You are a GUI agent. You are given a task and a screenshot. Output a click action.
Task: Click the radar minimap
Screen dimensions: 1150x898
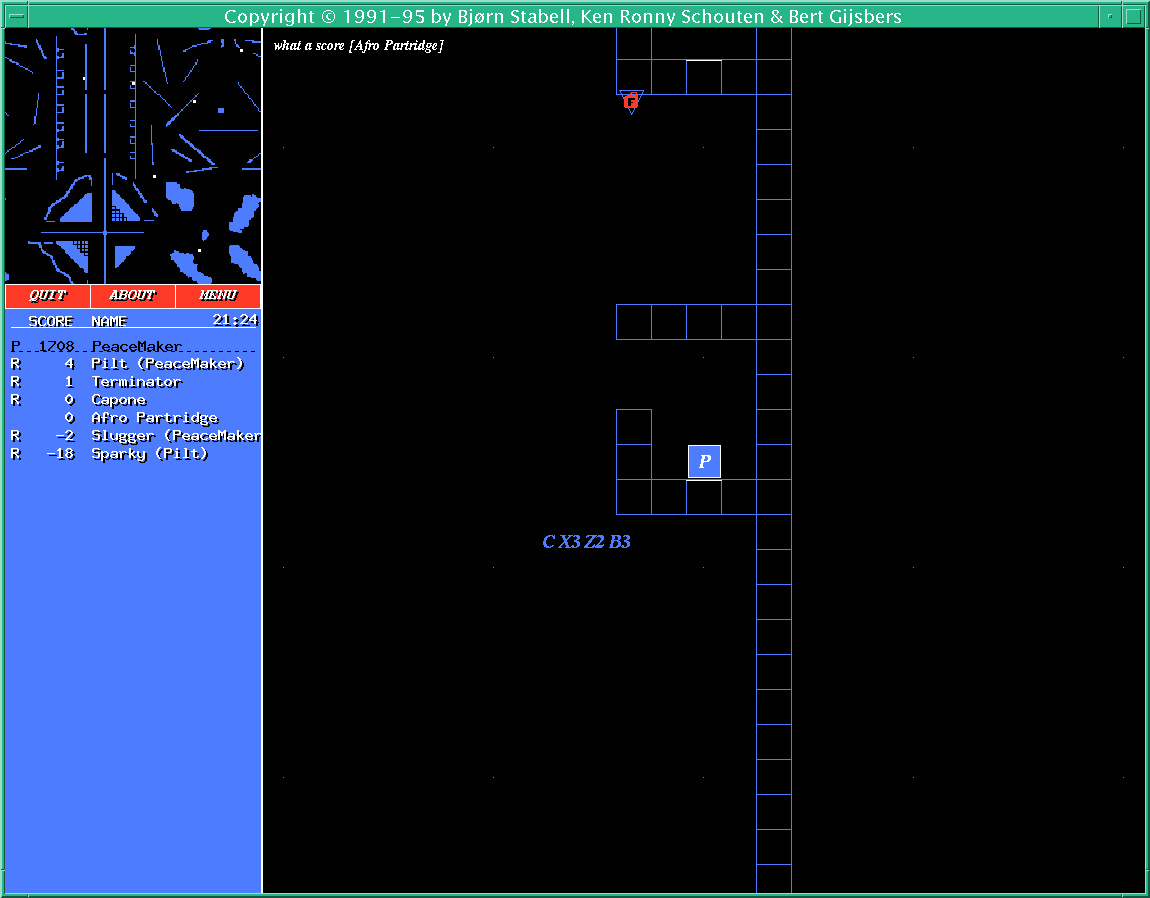(x=133, y=156)
